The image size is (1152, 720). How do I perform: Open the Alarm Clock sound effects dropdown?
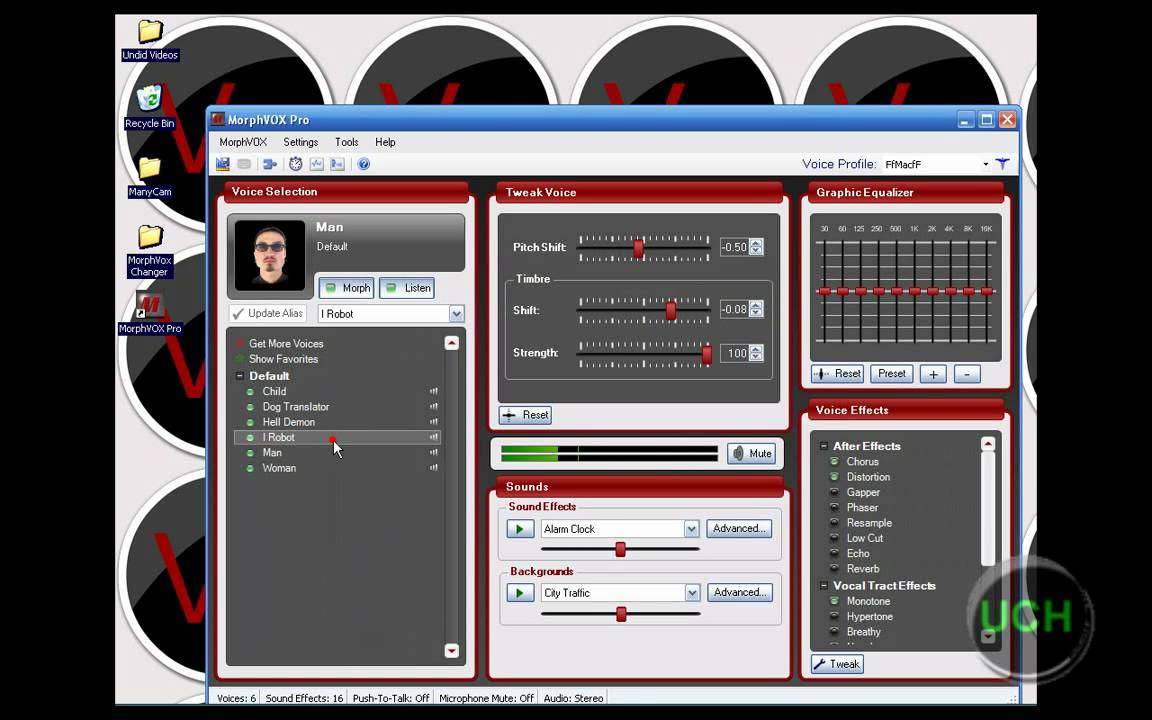tap(691, 529)
